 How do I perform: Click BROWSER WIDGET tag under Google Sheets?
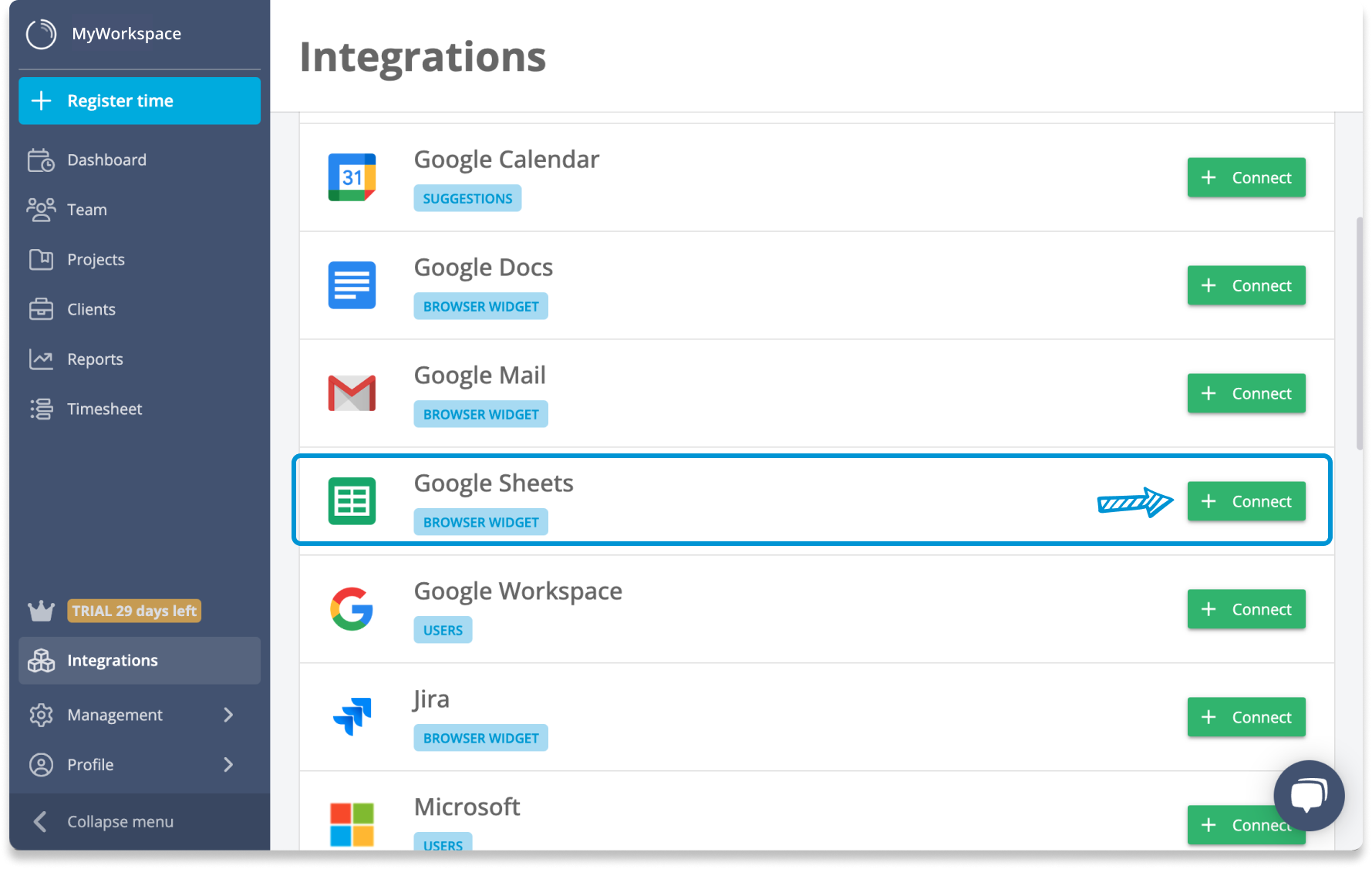tap(480, 522)
